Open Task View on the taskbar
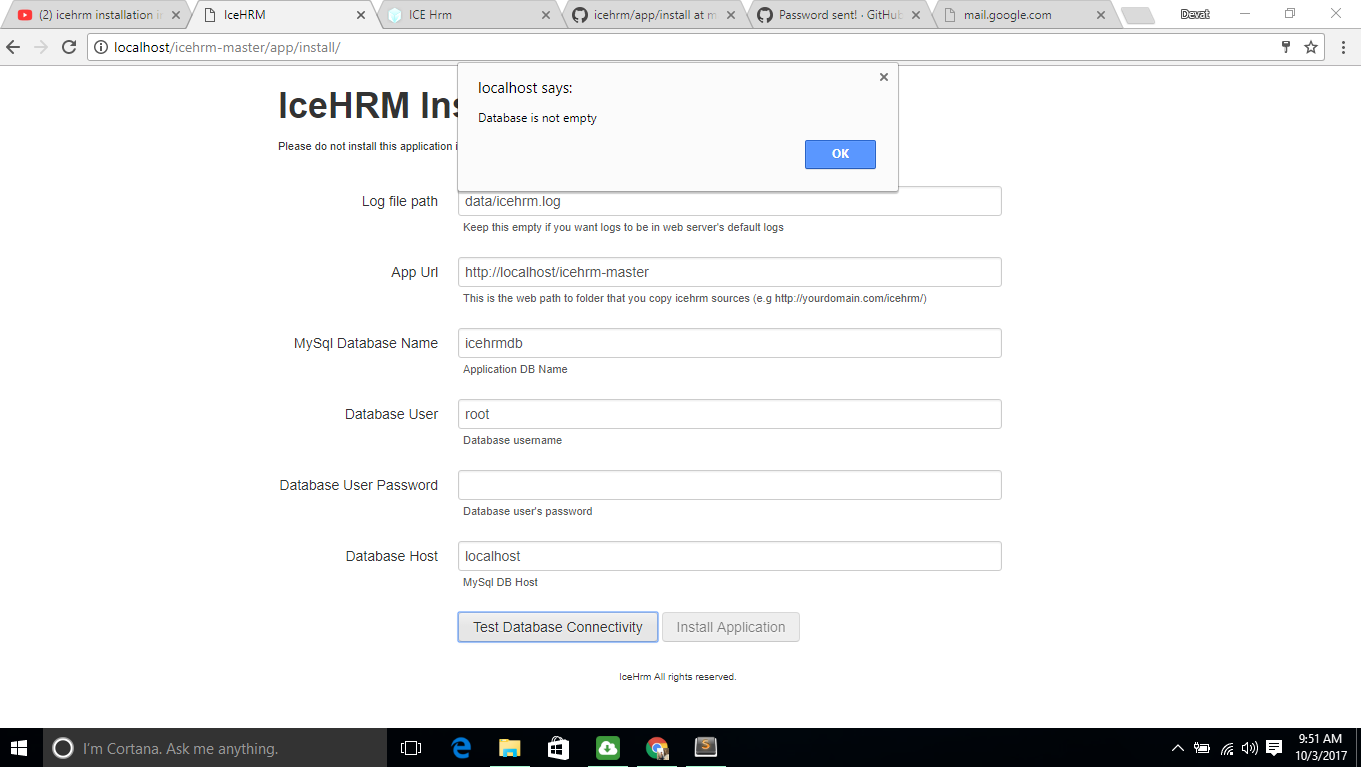This screenshot has height=767, width=1361. coord(410,747)
